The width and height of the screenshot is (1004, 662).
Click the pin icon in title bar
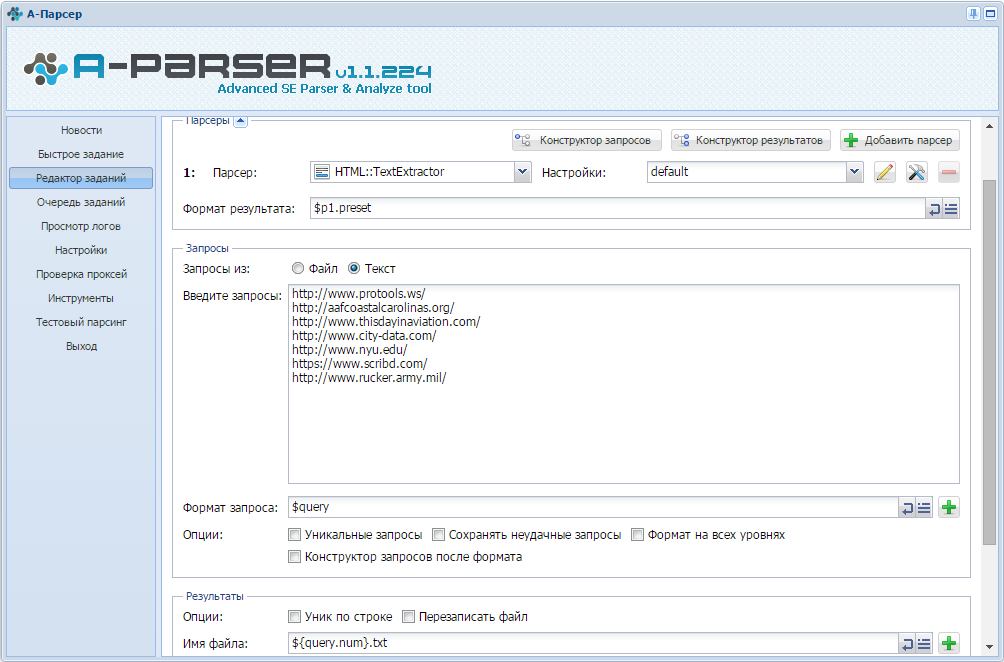(973, 13)
